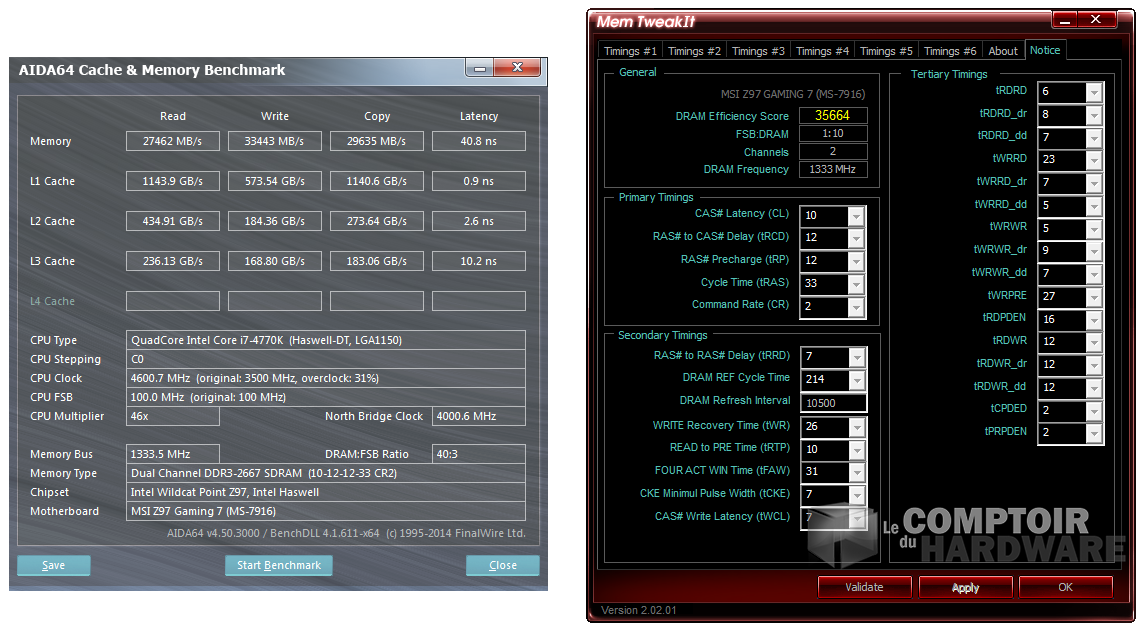Open the Timings #3 tab
The image size is (1143, 628).
point(758,51)
